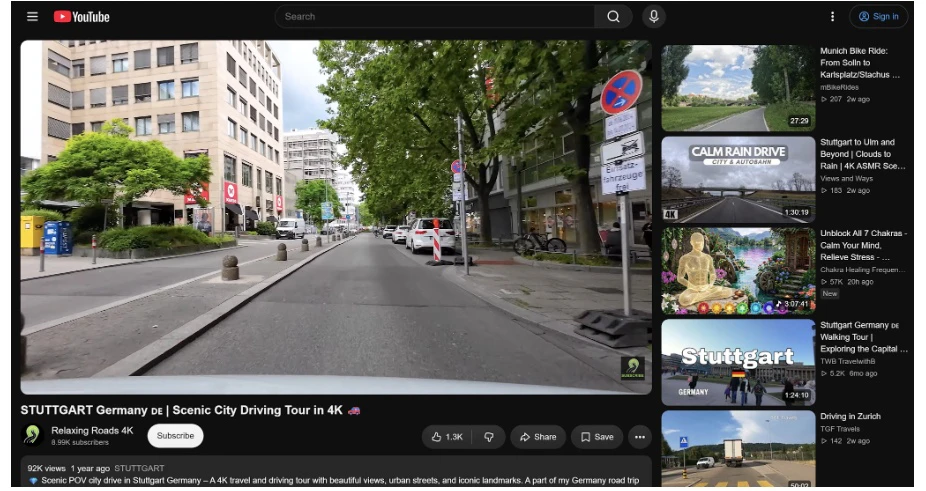The image size is (926, 491).
Task: Dislike the video with thumbs down
Action: 489,437
